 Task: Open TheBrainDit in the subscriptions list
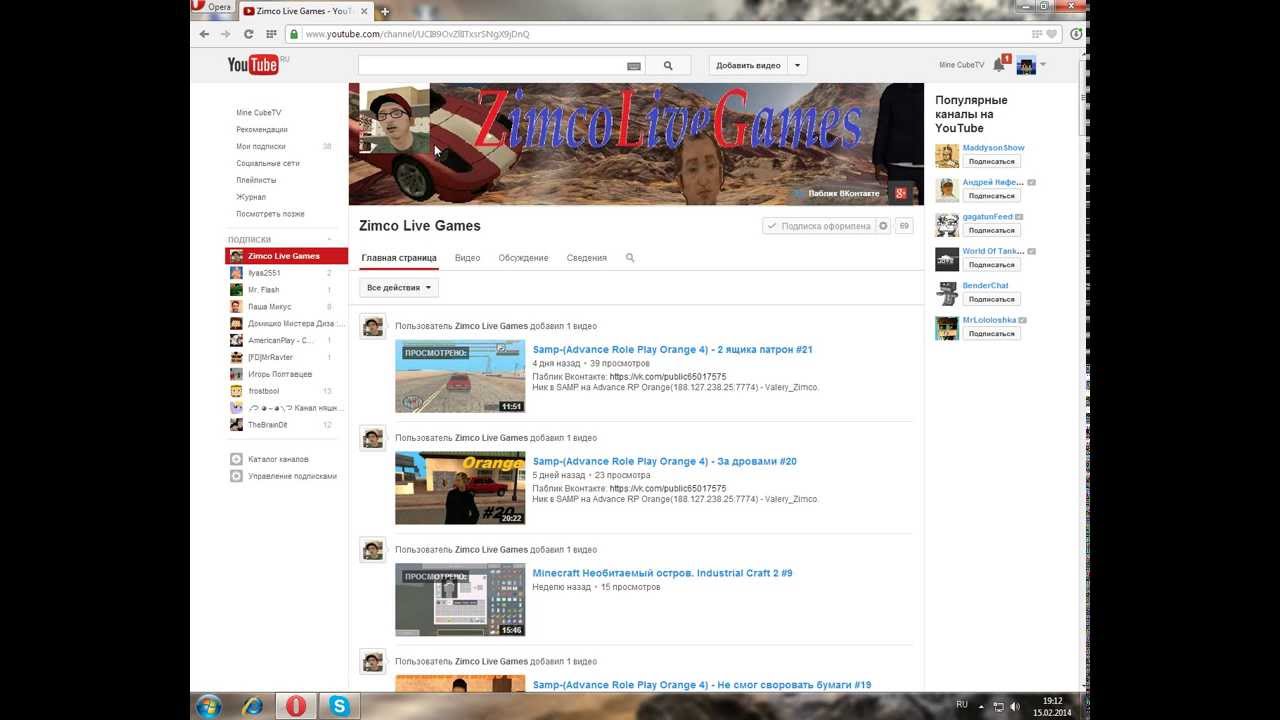point(268,425)
